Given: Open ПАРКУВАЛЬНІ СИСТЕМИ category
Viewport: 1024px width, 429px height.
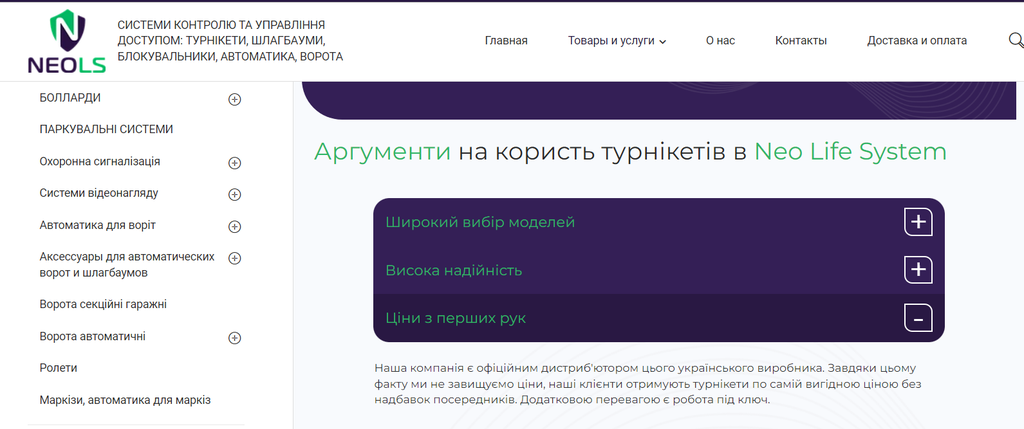Looking at the screenshot, I should pyautogui.click(x=106, y=129).
